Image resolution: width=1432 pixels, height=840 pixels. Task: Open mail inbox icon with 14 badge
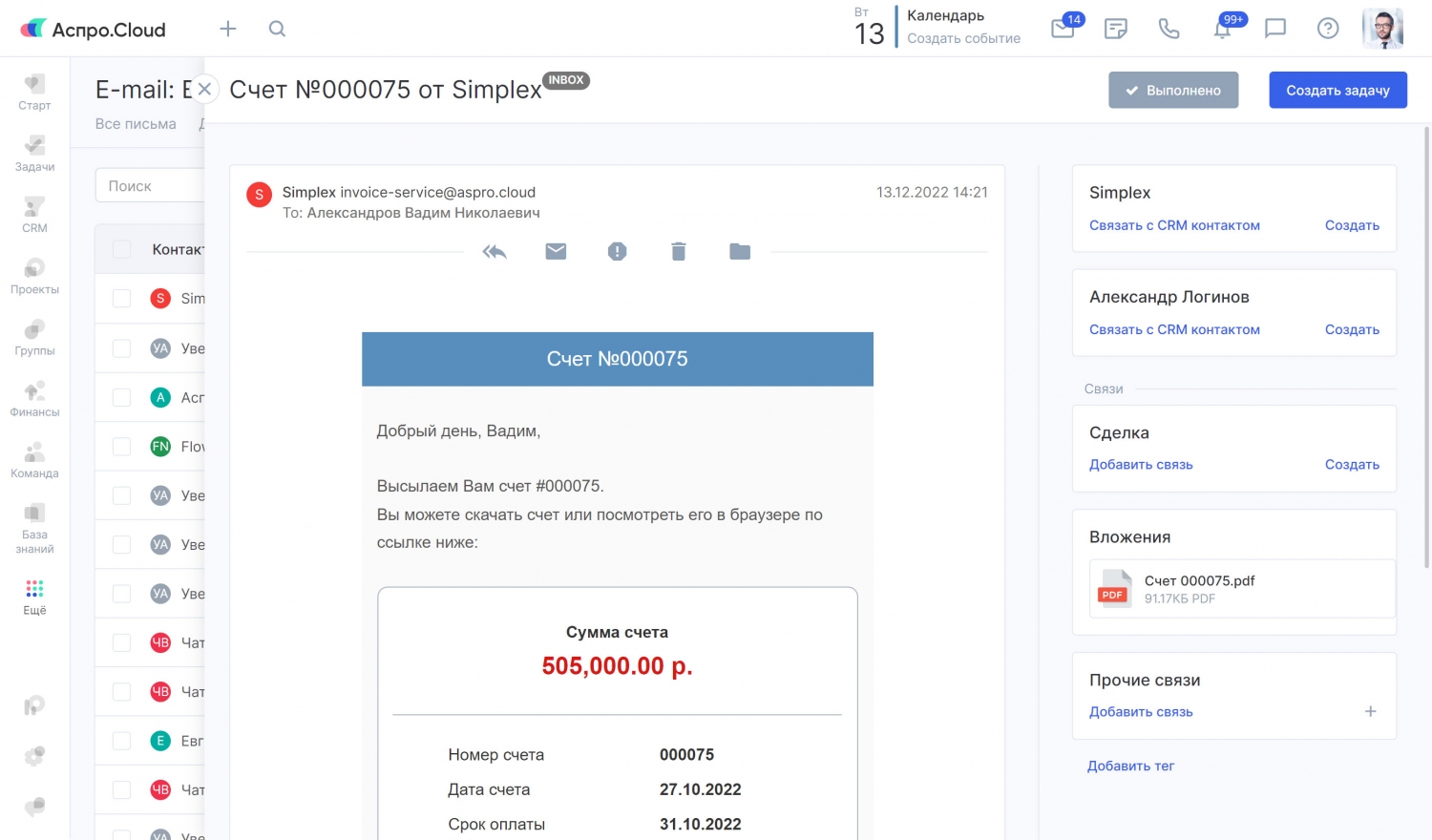(x=1063, y=29)
